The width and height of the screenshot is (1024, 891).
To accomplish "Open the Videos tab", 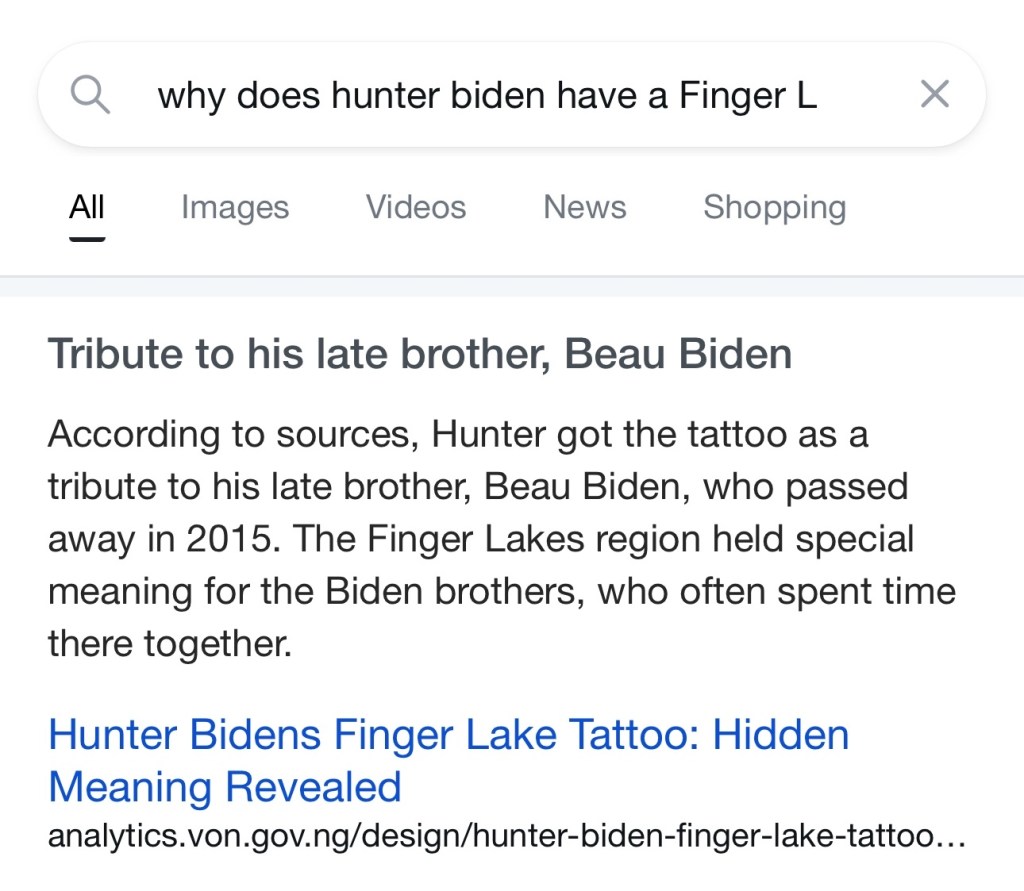I will 416,207.
